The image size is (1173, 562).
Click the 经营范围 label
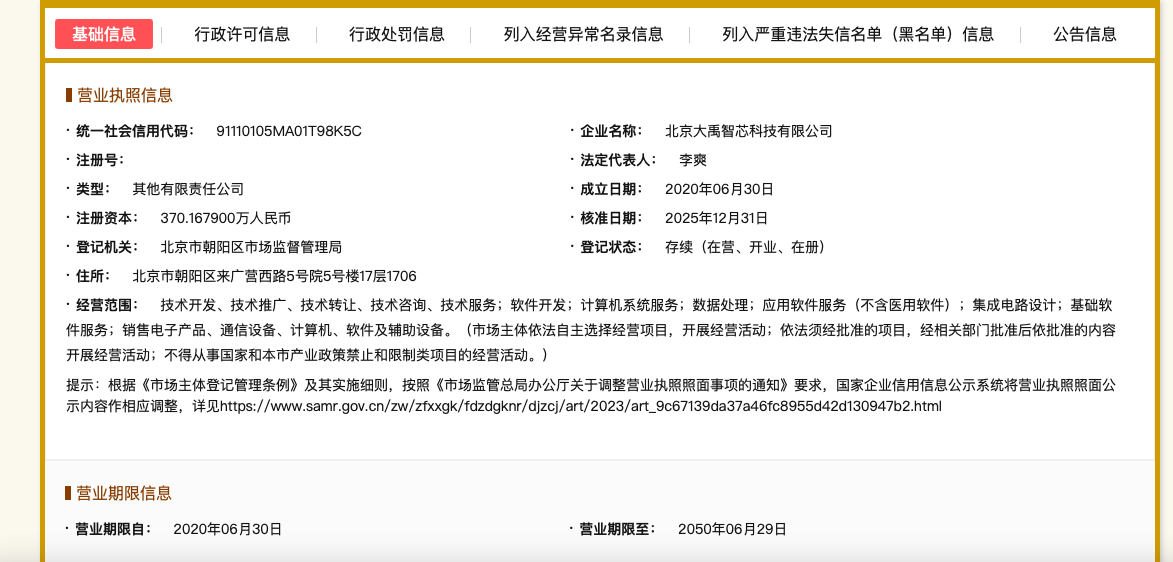pyautogui.click(x=108, y=305)
